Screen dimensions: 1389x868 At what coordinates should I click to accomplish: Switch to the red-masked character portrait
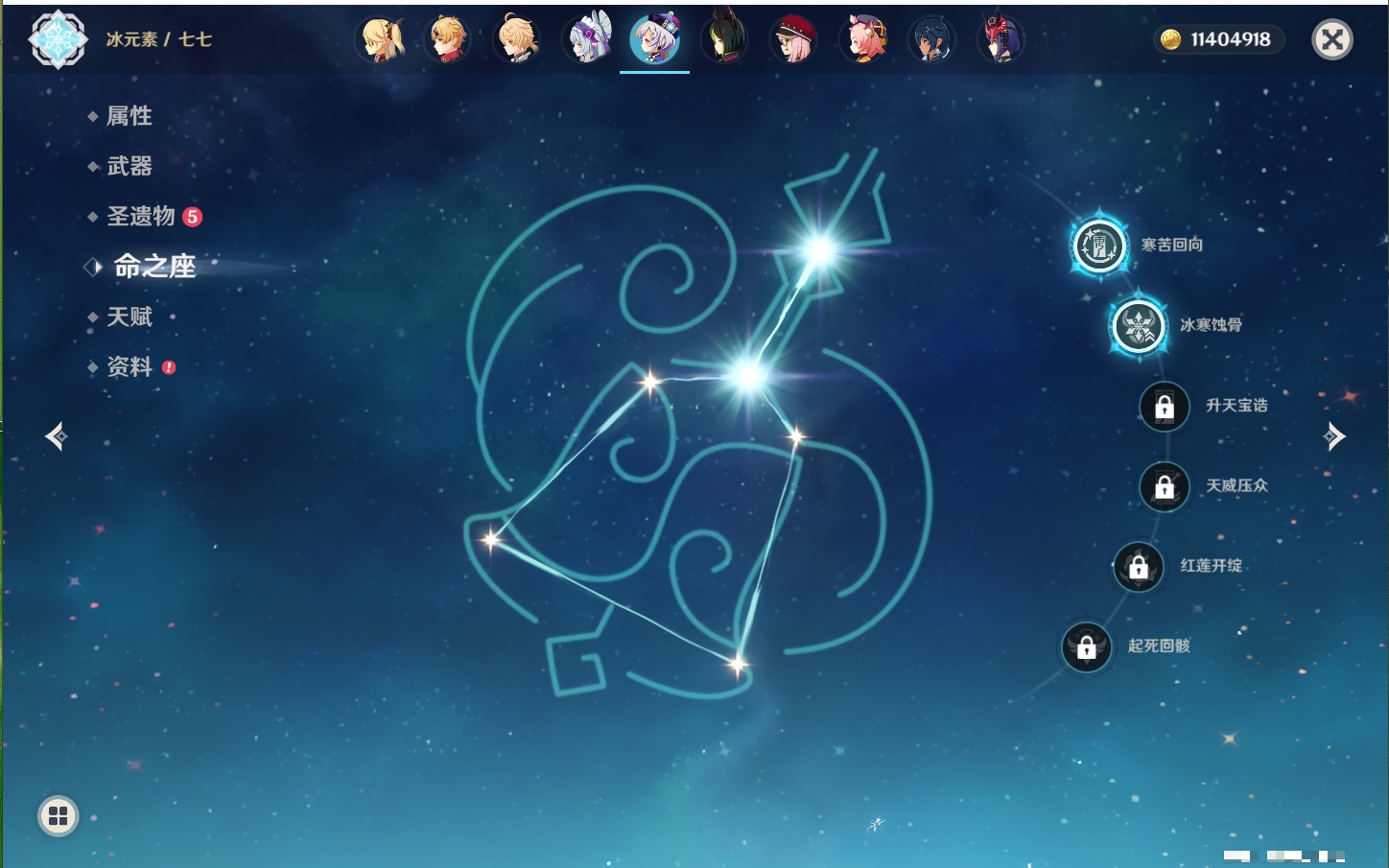(x=1001, y=39)
